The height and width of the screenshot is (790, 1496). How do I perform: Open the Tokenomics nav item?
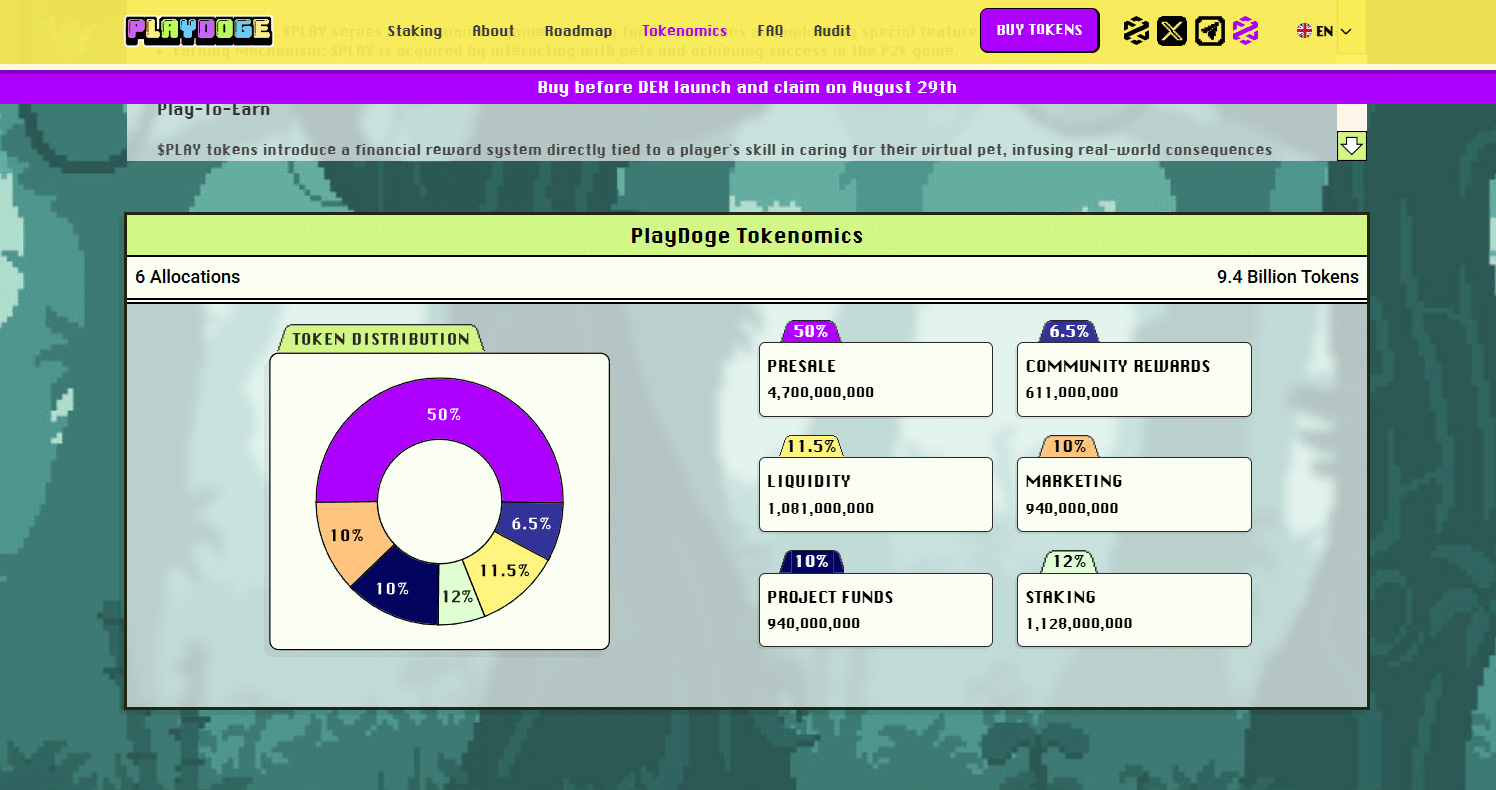tap(684, 31)
